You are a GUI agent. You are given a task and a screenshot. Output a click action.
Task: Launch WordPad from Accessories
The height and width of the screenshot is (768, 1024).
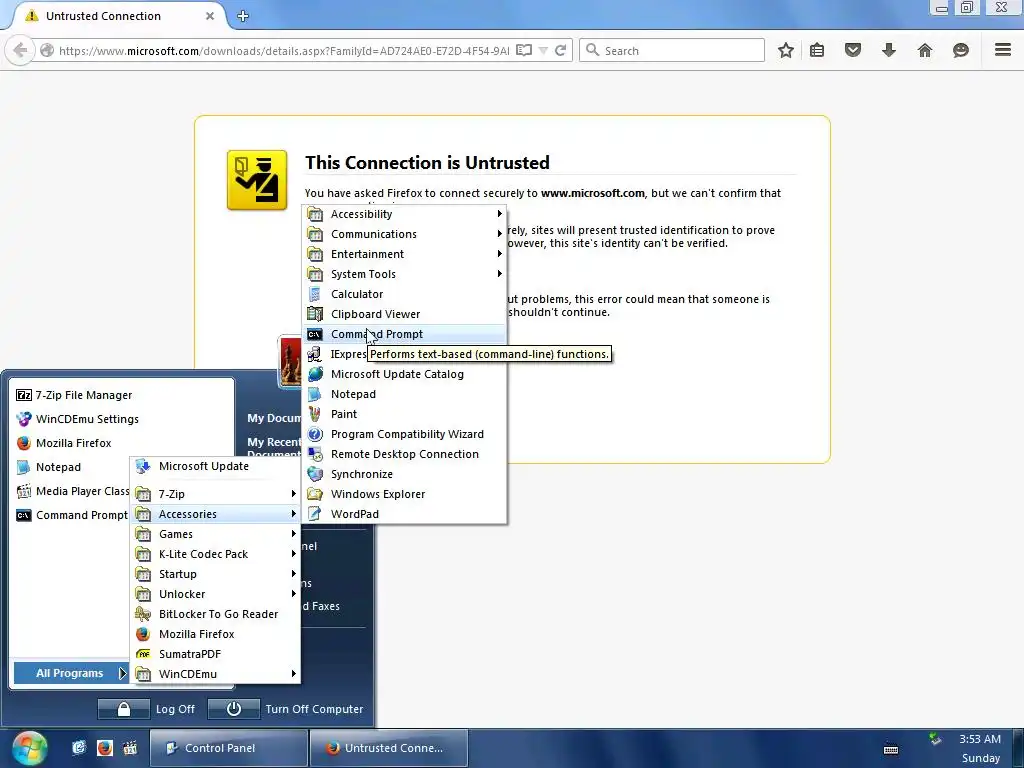[x=405, y=514]
